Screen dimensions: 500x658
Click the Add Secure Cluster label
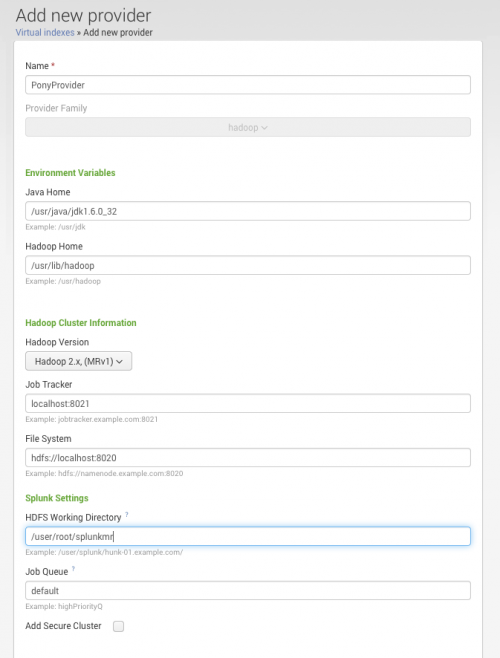point(63,626)
